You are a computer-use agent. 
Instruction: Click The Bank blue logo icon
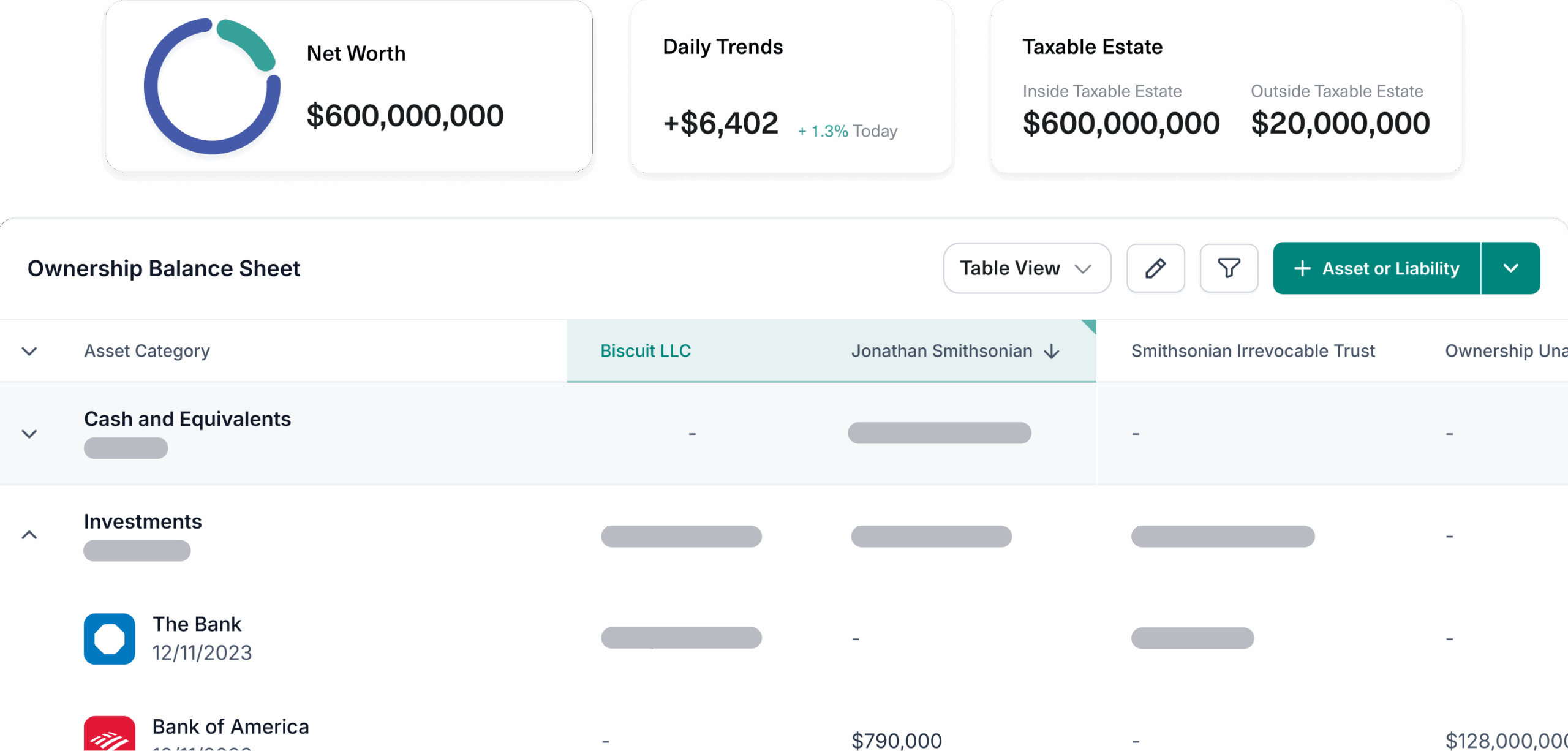[x=110, y=638]
